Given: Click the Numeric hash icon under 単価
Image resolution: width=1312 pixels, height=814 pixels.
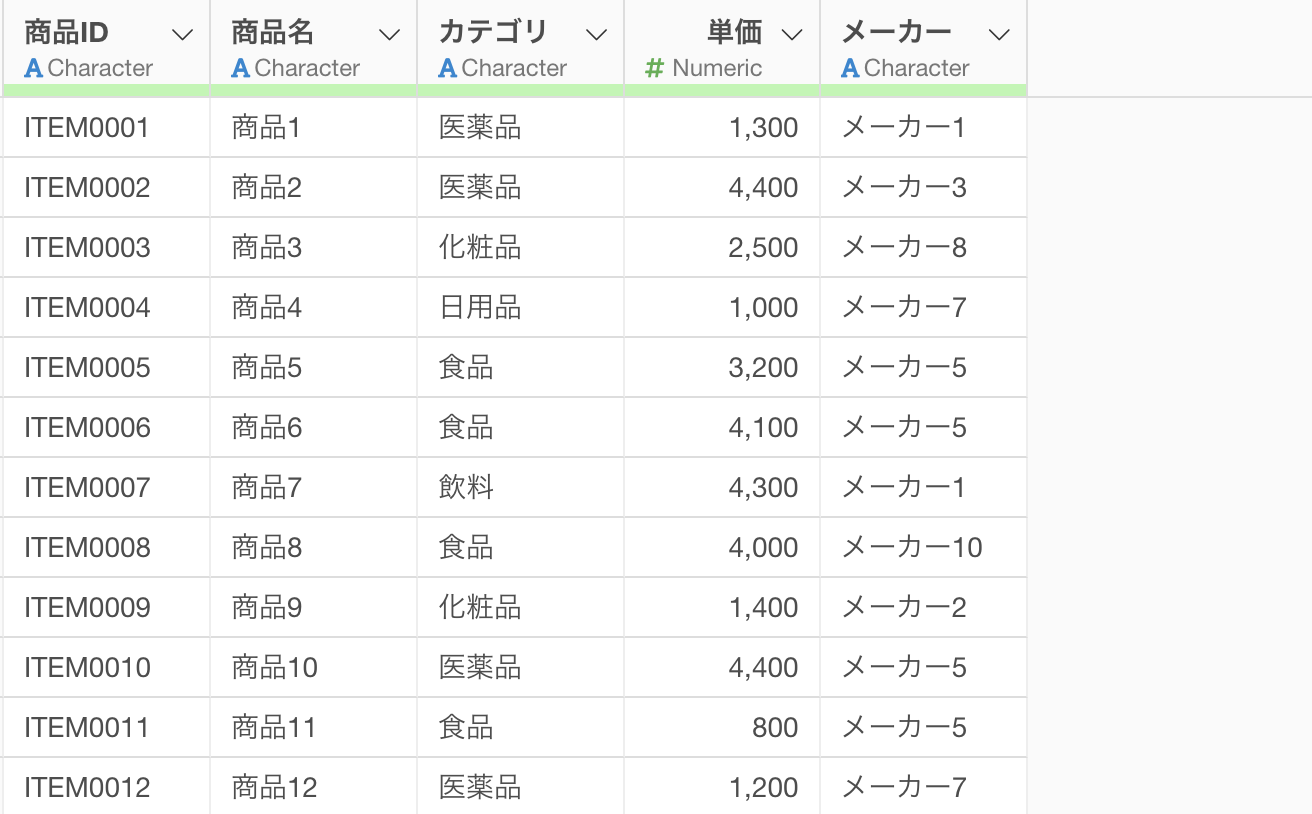Looking at the screenshot, I should pos(655,68).
